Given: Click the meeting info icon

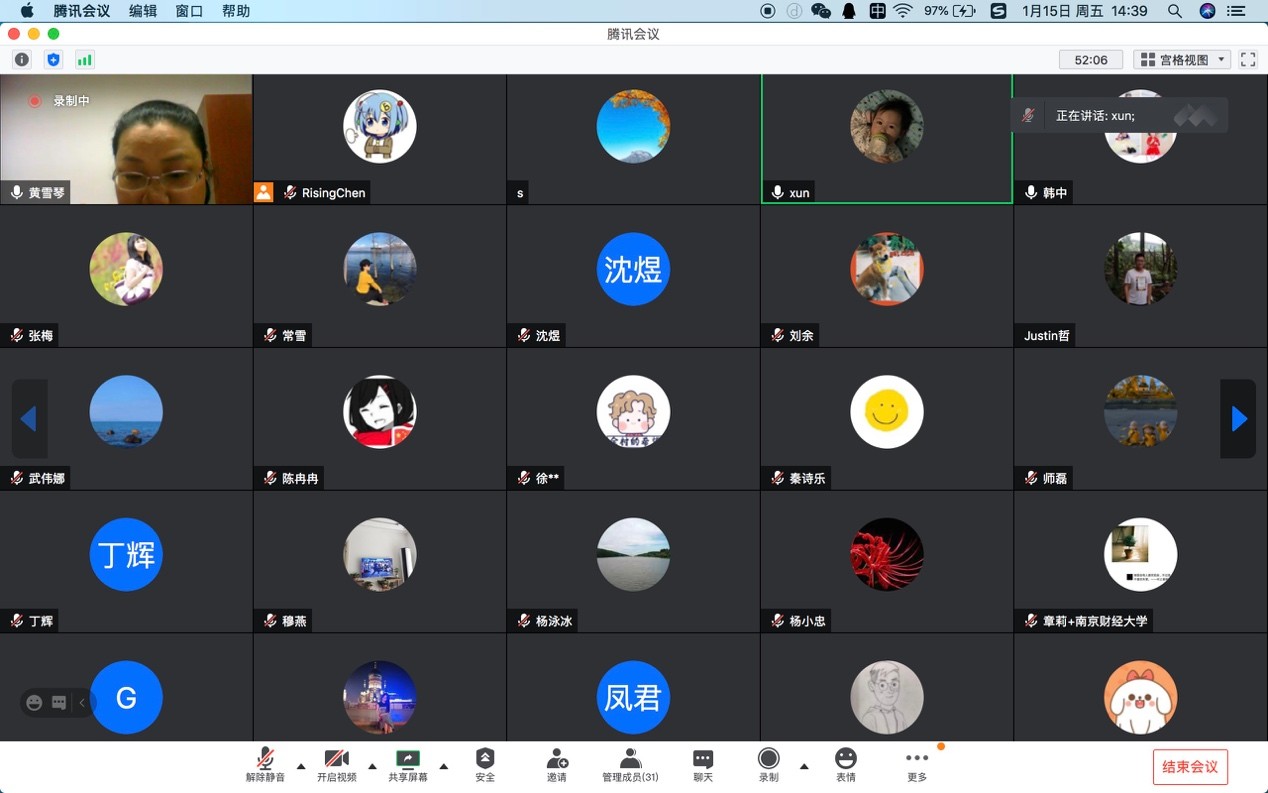Looking at the screenshot, I should coord(21,60).
